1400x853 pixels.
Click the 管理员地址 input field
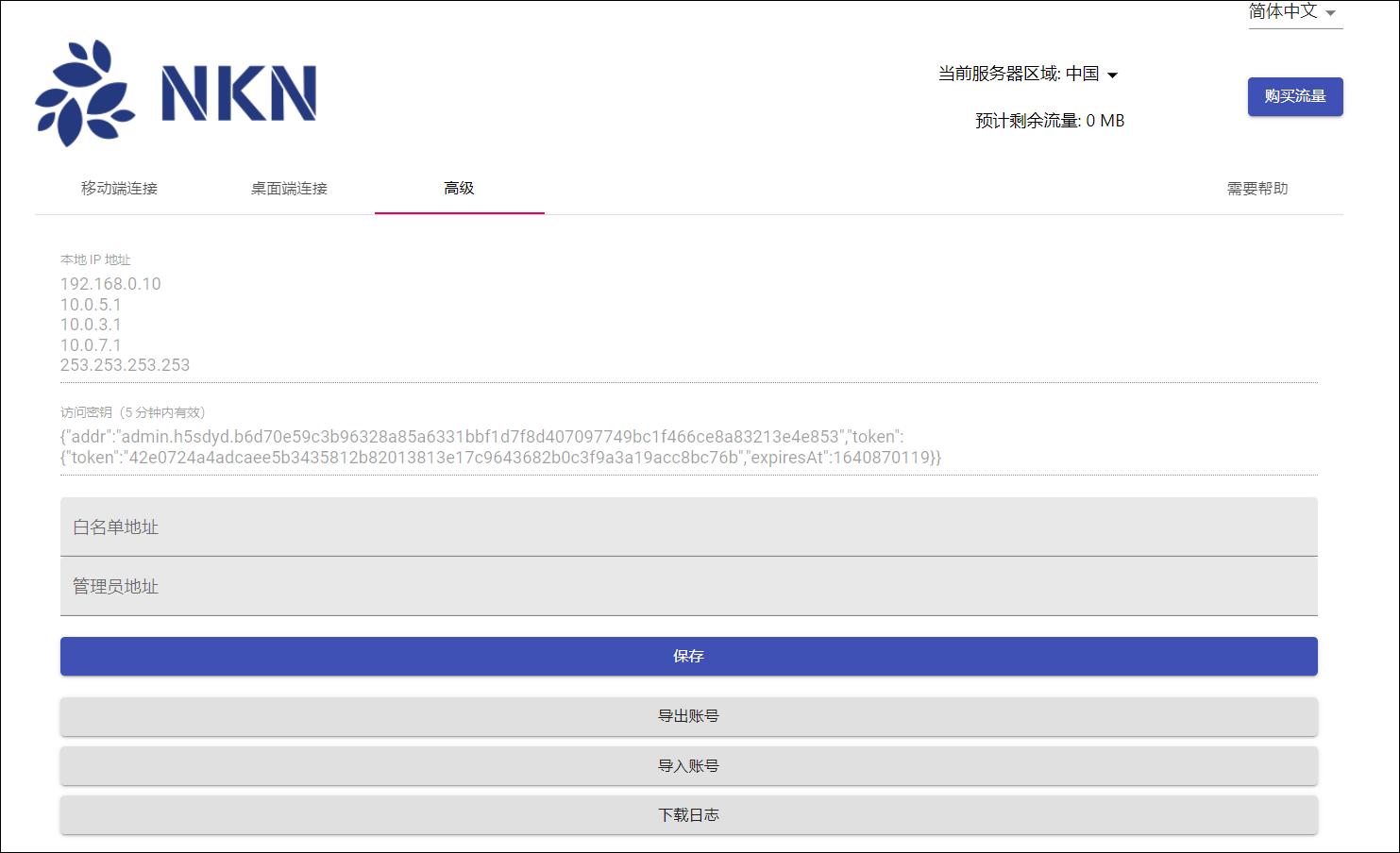pos(688,586)
